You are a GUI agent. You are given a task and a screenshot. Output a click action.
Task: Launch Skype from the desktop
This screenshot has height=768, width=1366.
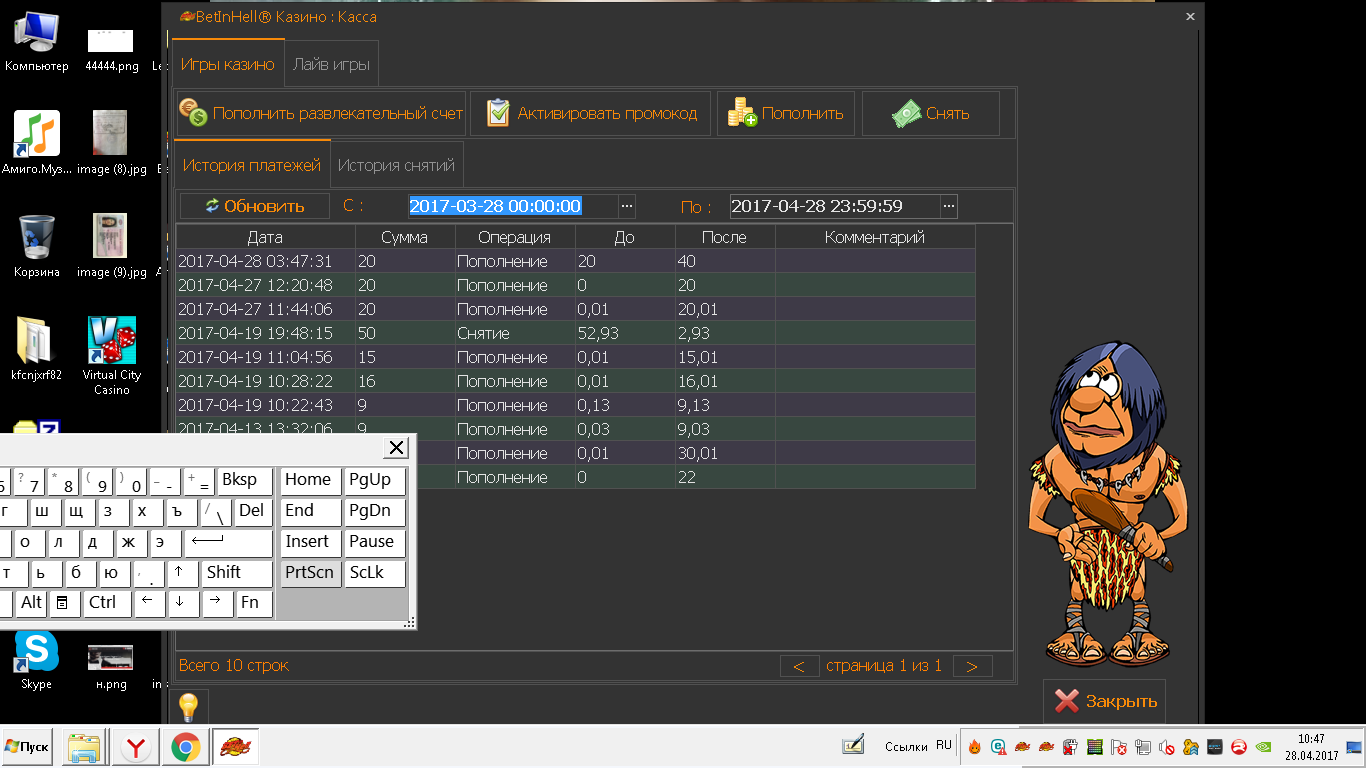pyautogui.click(x=37, y=654)
